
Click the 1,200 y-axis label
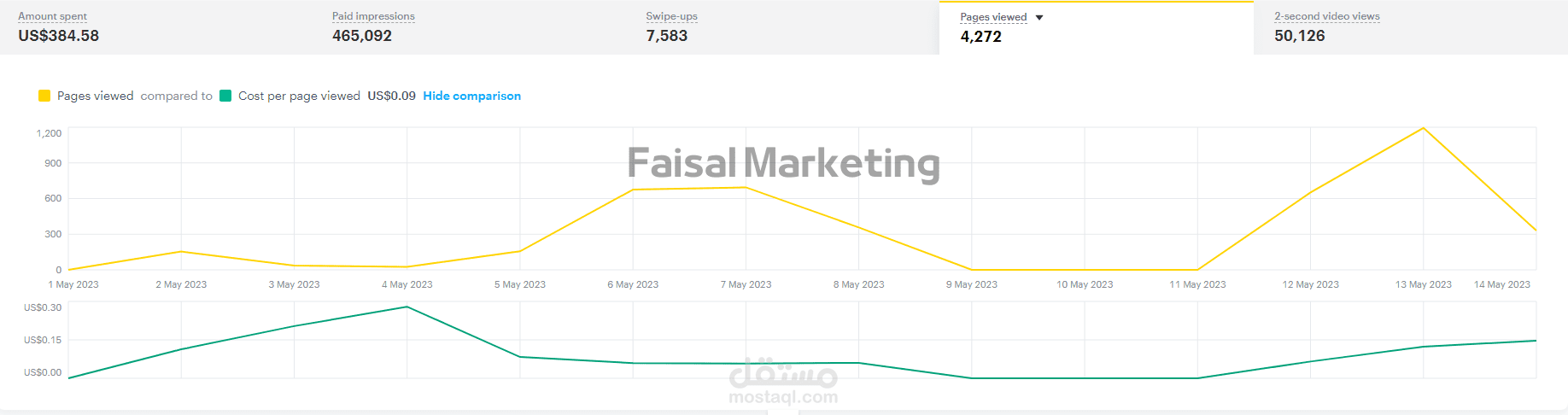click(x=49, y=133)
